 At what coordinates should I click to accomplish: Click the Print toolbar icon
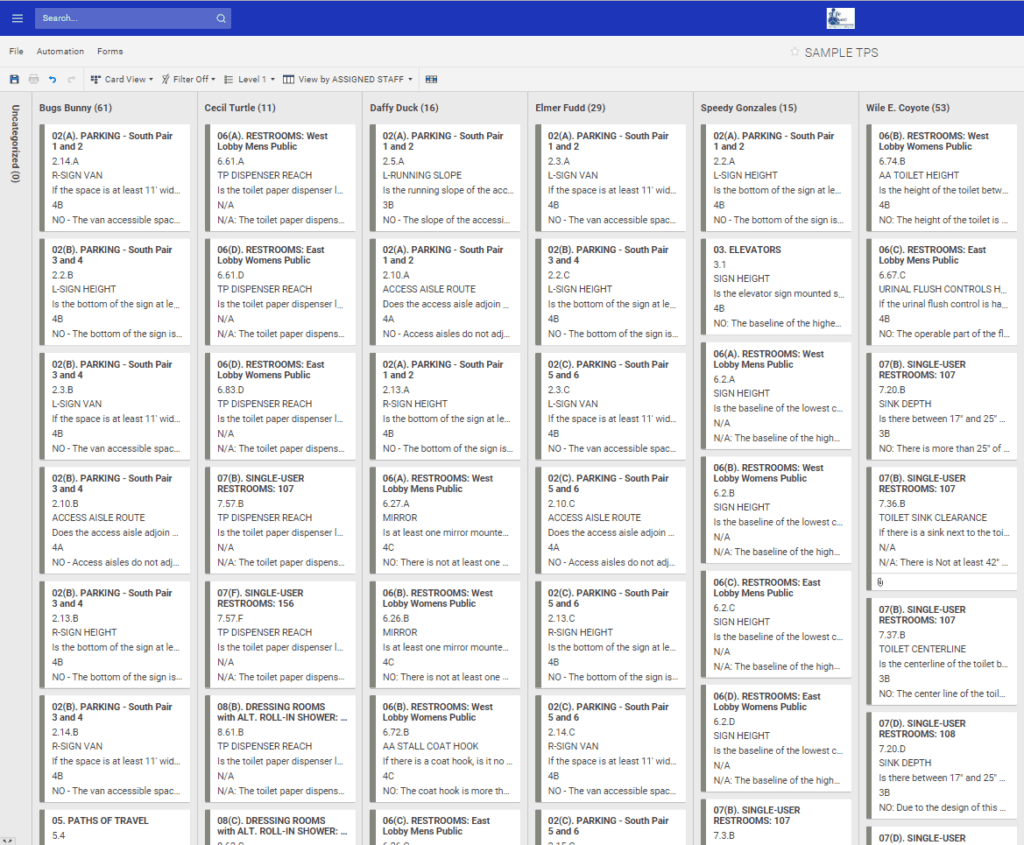coord(33,79)
